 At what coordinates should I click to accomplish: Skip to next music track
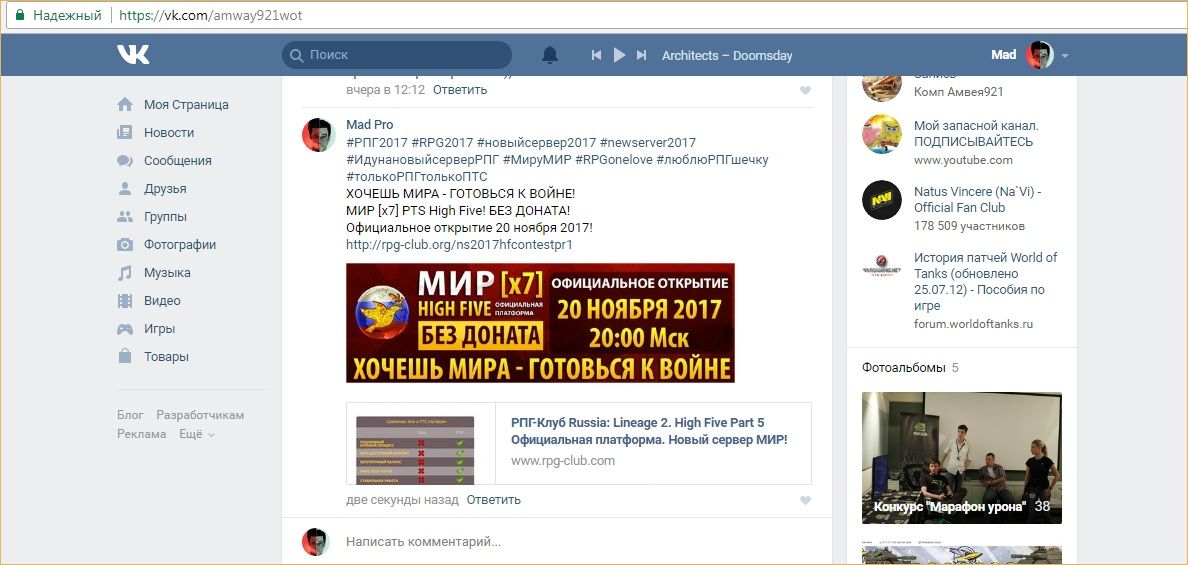(x=642, y=55)
